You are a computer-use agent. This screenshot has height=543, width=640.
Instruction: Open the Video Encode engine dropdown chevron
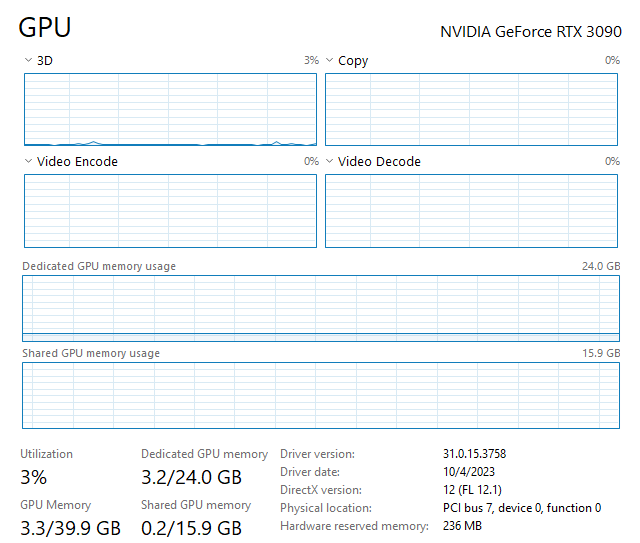tap(28, 162)
